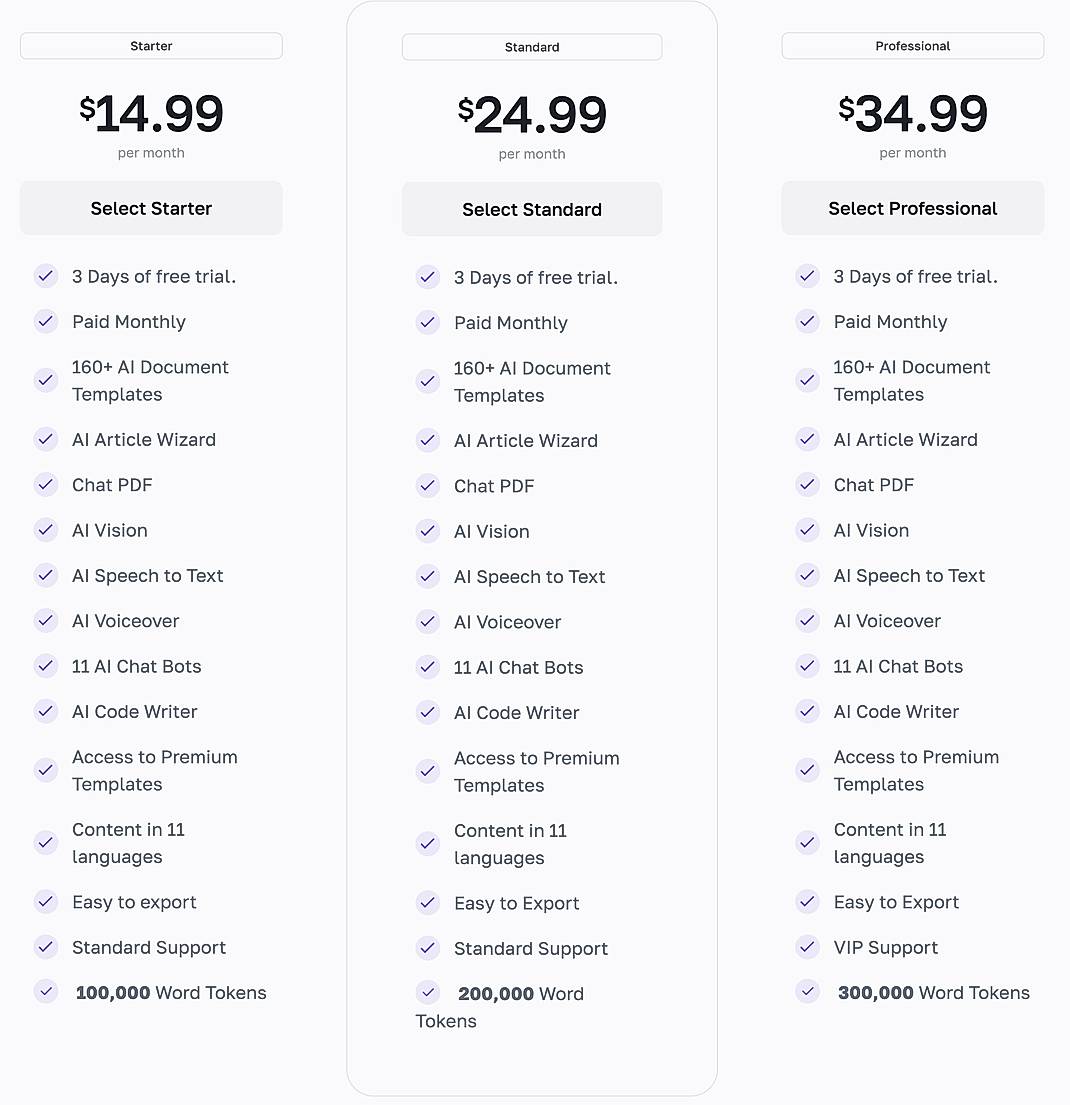The image size is (1070, 1105).
Task: Click the checkmark beside AI Voiceover under Starter
Action: (x=46, y=621)
